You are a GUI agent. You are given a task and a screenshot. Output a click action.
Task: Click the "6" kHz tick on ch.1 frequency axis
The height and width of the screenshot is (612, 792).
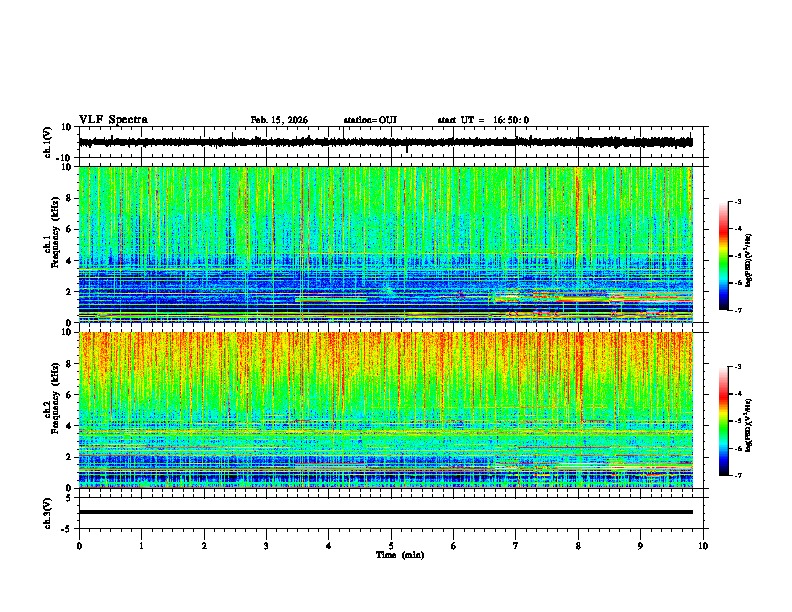coord(69,229)
